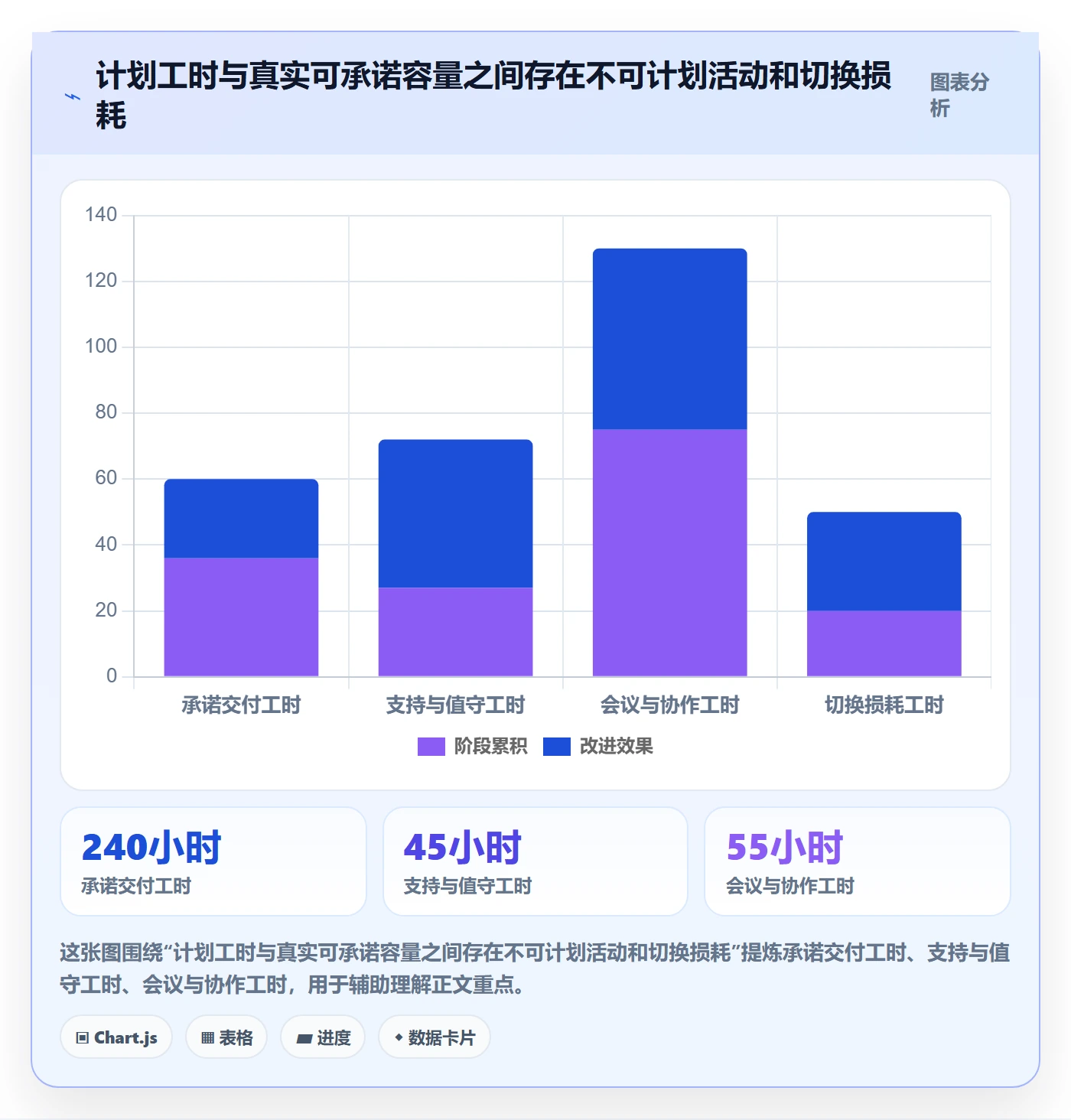This screenshot has width=1071, height=1120.
Task: Click the description paragraph below the cards
Action: point(535,968)
